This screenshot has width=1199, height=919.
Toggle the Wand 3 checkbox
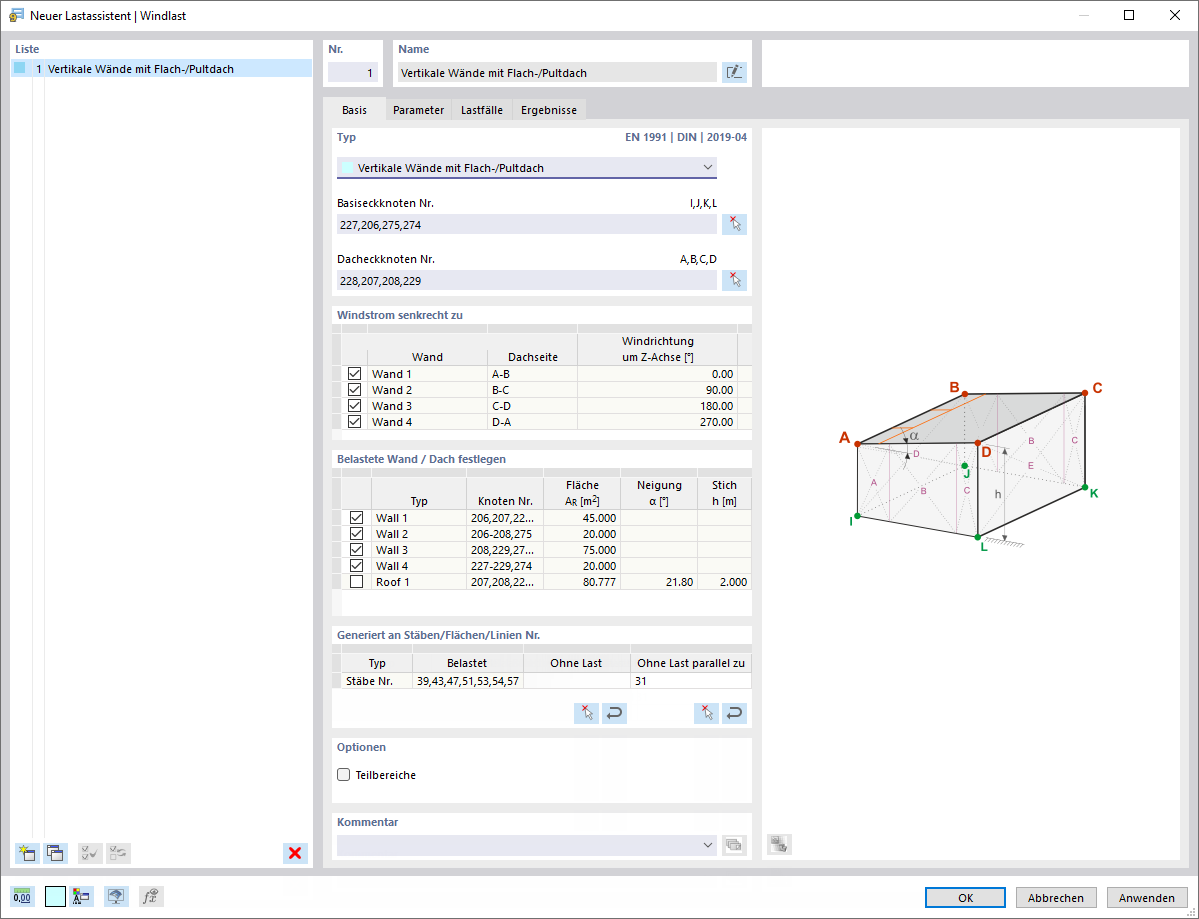tap(354, 406)
